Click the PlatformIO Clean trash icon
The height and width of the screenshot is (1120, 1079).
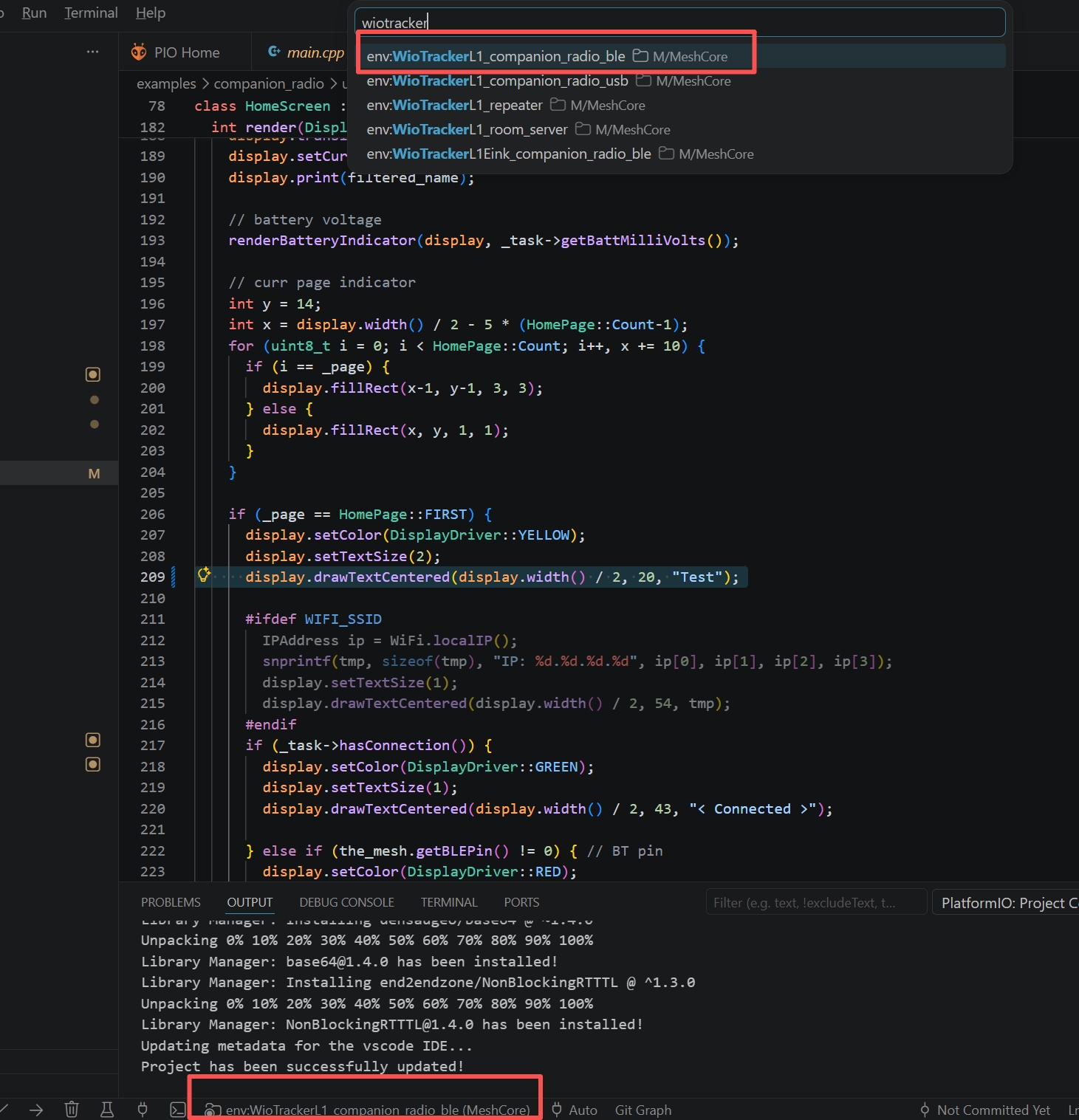(72, 1110)
